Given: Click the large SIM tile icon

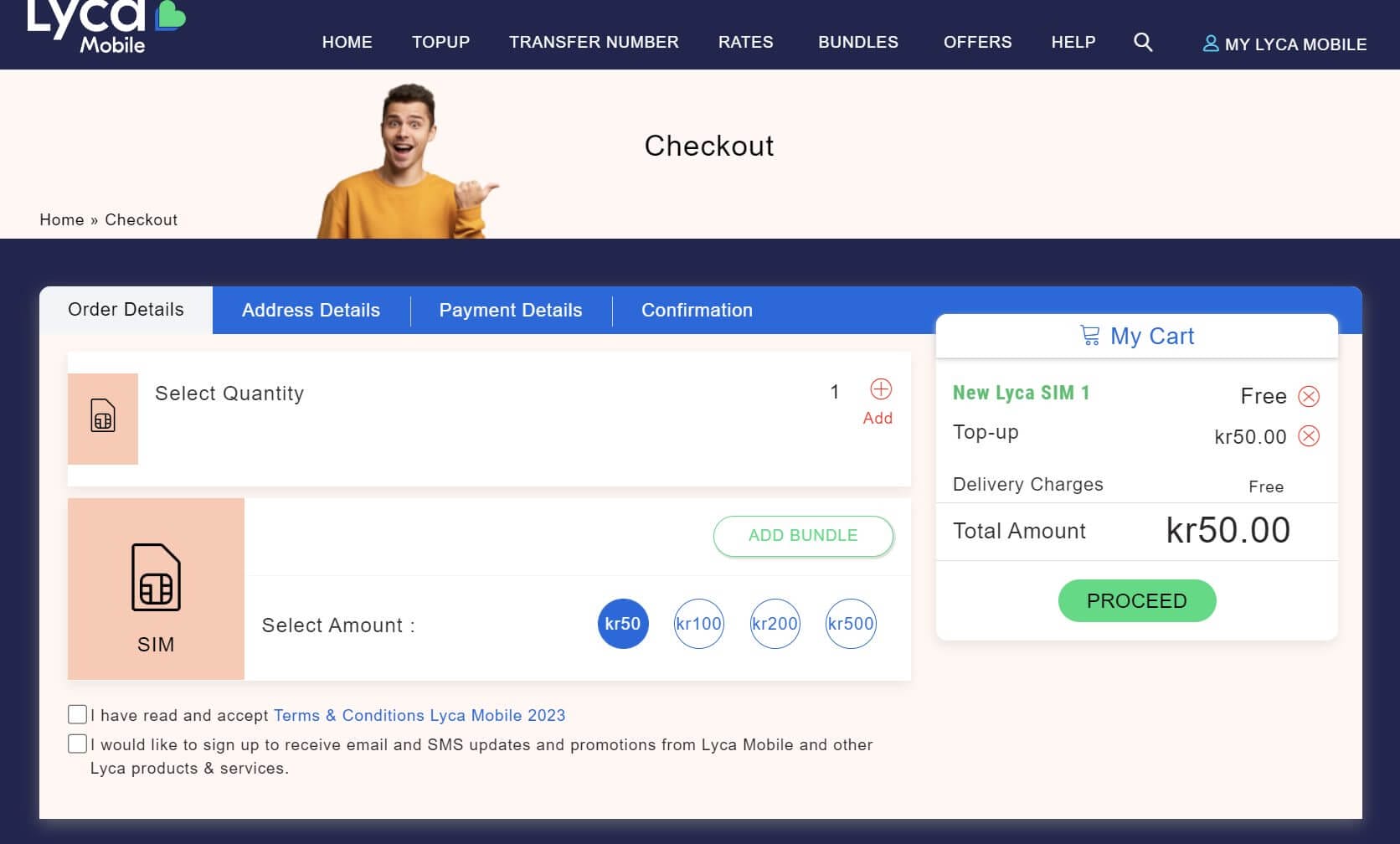Looking at the screenshot, I should (156, 577).
